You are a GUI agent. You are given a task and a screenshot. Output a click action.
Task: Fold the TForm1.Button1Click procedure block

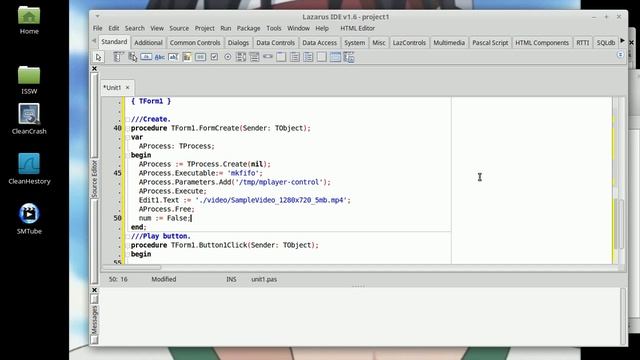click(x=128, y=245)
